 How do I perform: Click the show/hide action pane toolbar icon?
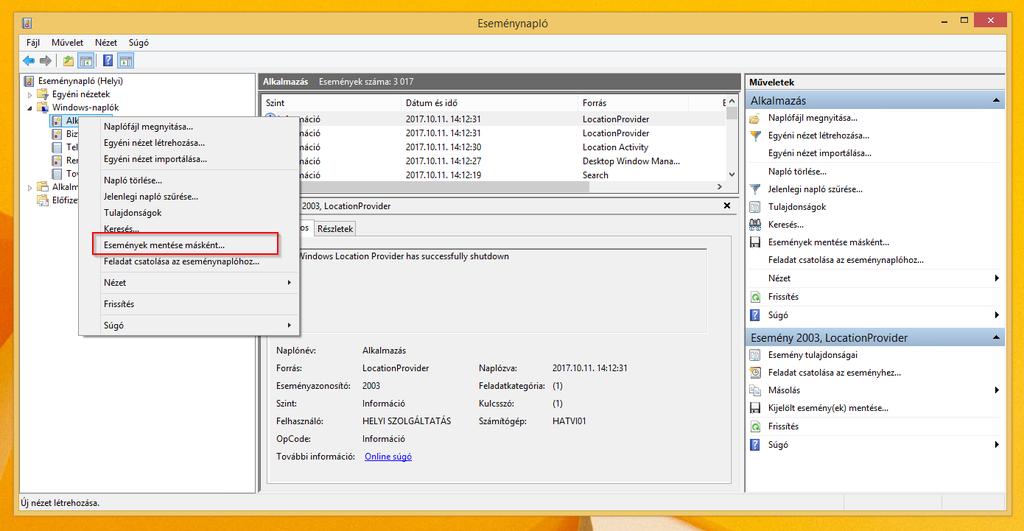(125, 61)
